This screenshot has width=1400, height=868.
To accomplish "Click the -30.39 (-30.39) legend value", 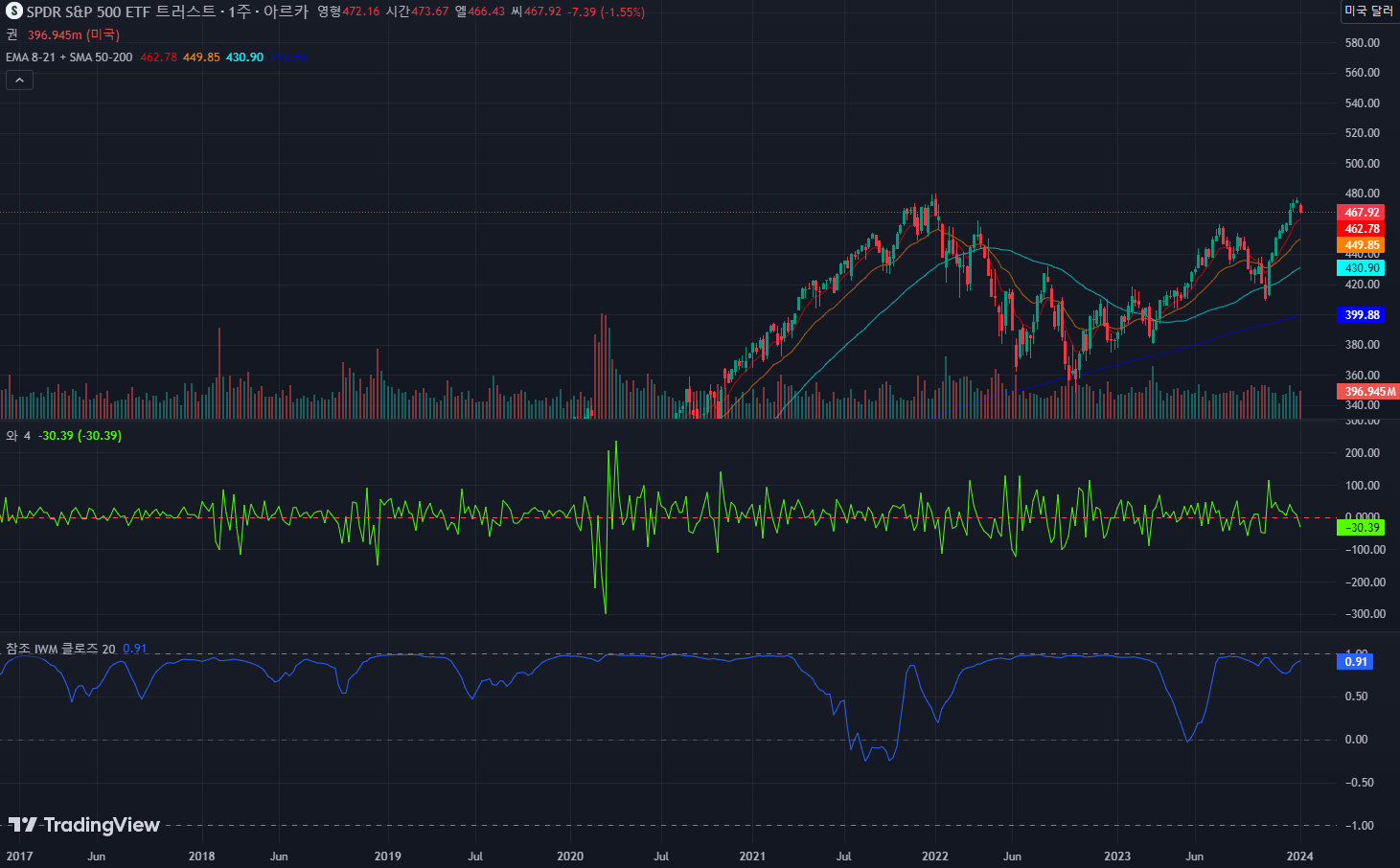I will 80,436.
